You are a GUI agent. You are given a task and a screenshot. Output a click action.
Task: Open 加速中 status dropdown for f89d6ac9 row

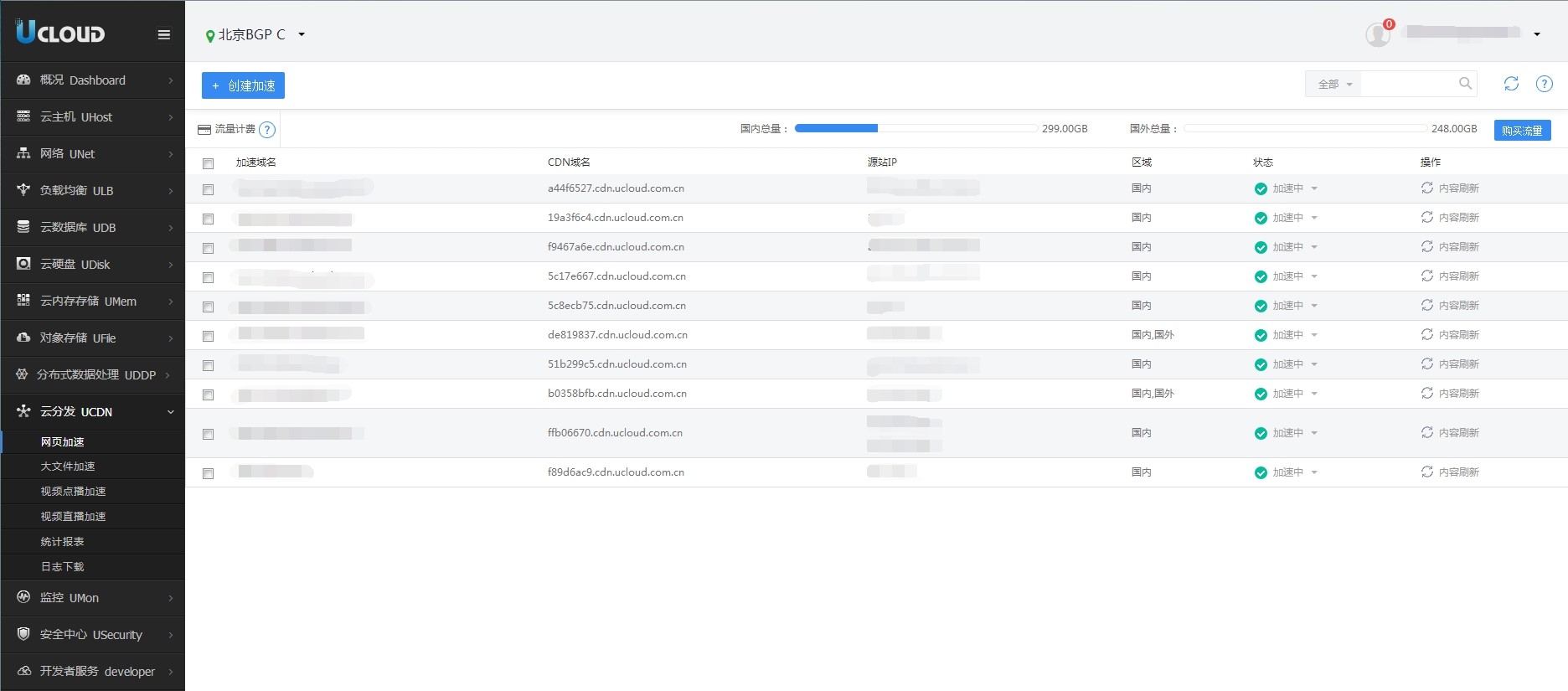coord(1314,472)
